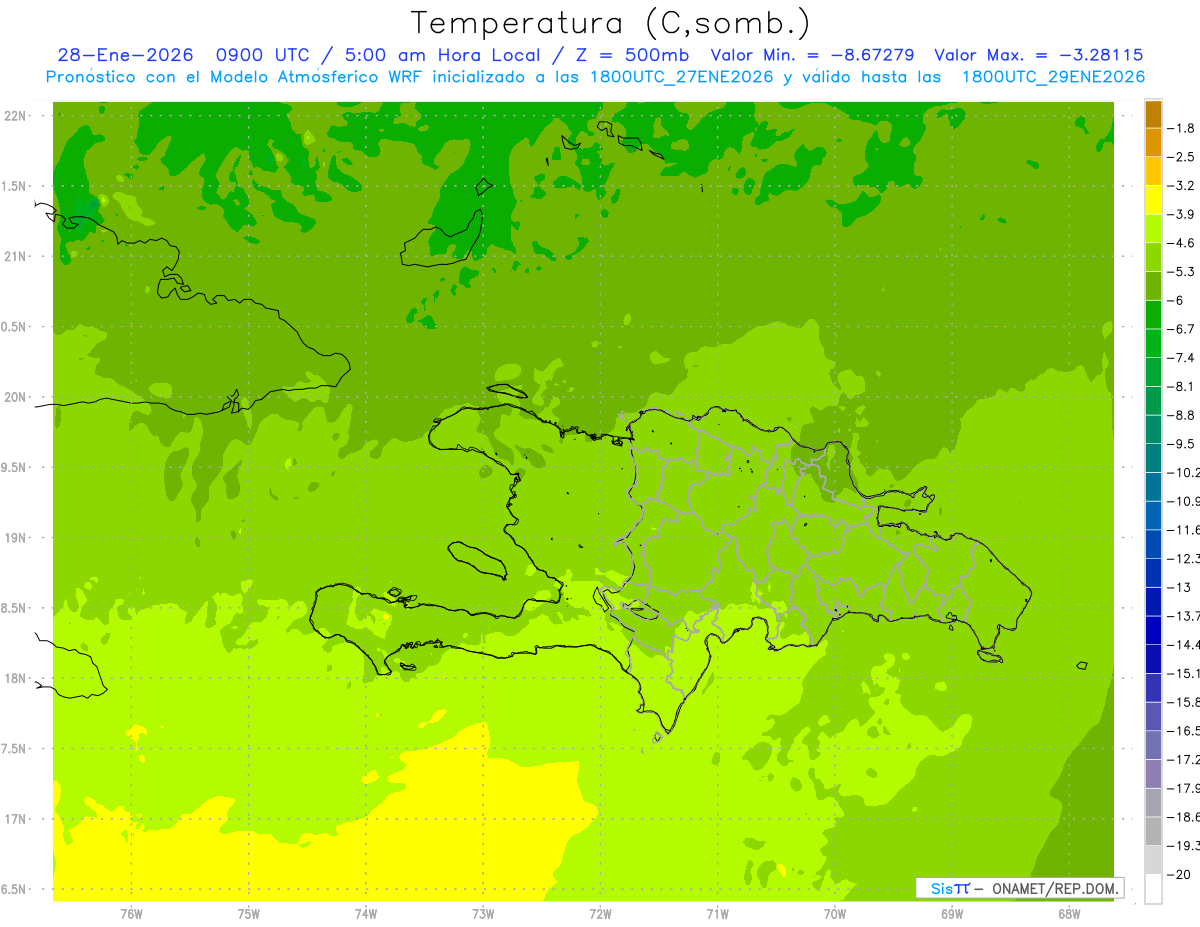This screenshot has width=1200, height=927.
Task: Click '1800UTC_29ENE2026' valid-until time text
Action: (x=1053, y=77)
